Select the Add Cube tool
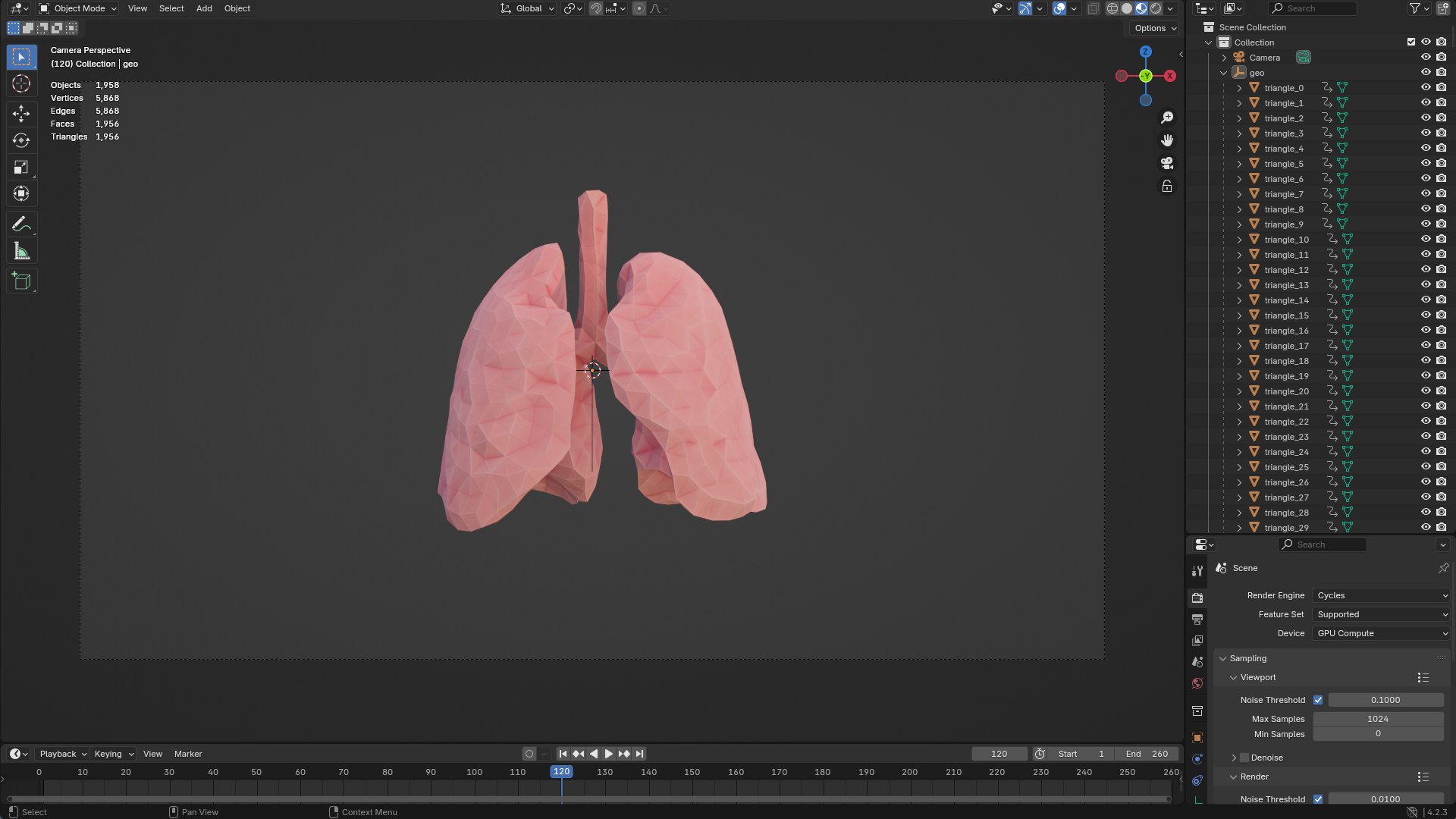Viewport: 1456px width, 819px height. point(21,281)
